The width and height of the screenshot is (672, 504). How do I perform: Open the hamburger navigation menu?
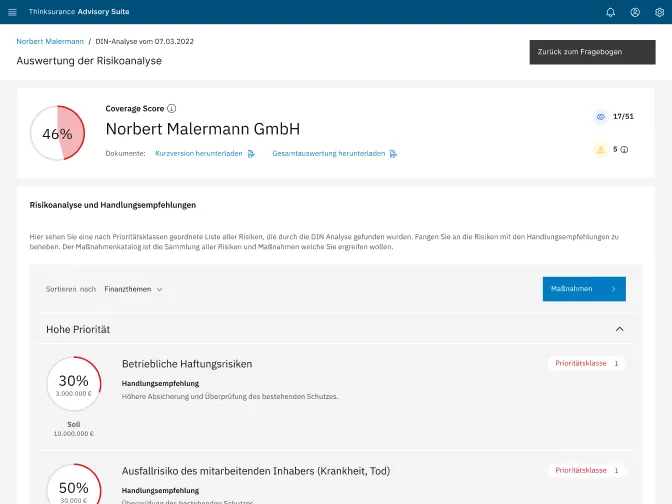click(x=12, y=12)
